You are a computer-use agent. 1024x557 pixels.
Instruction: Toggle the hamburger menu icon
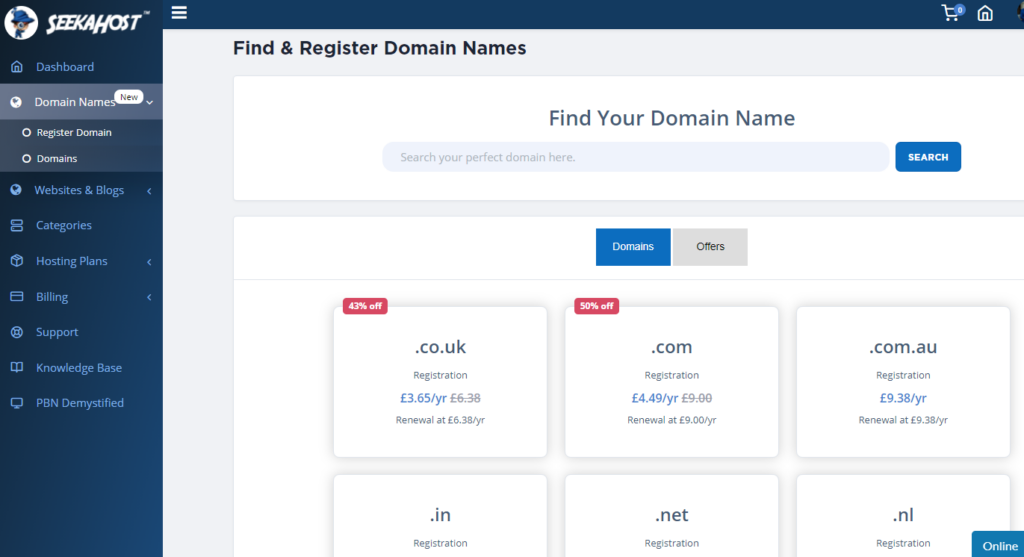pyautogui.click(x=179, y=12)
